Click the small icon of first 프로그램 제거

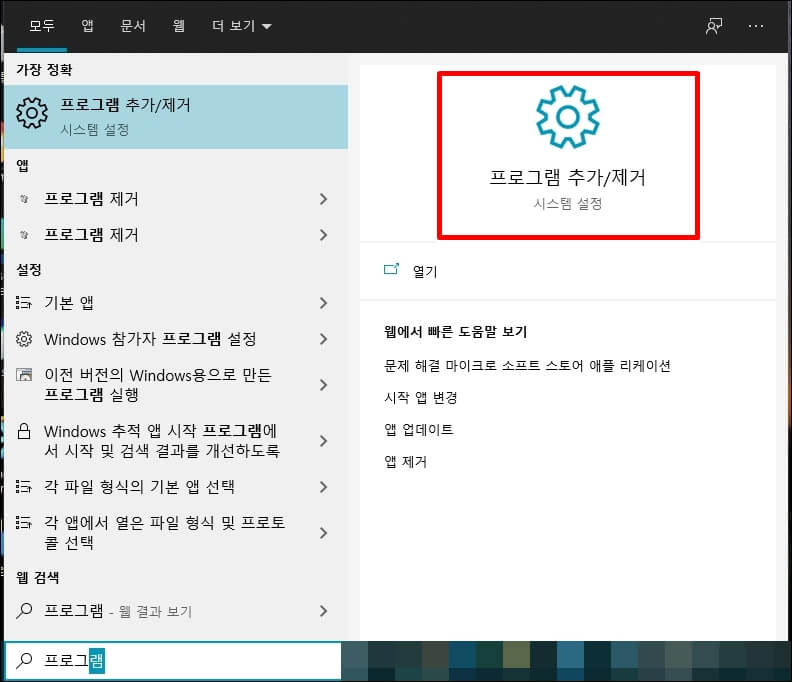pos(24,199)
